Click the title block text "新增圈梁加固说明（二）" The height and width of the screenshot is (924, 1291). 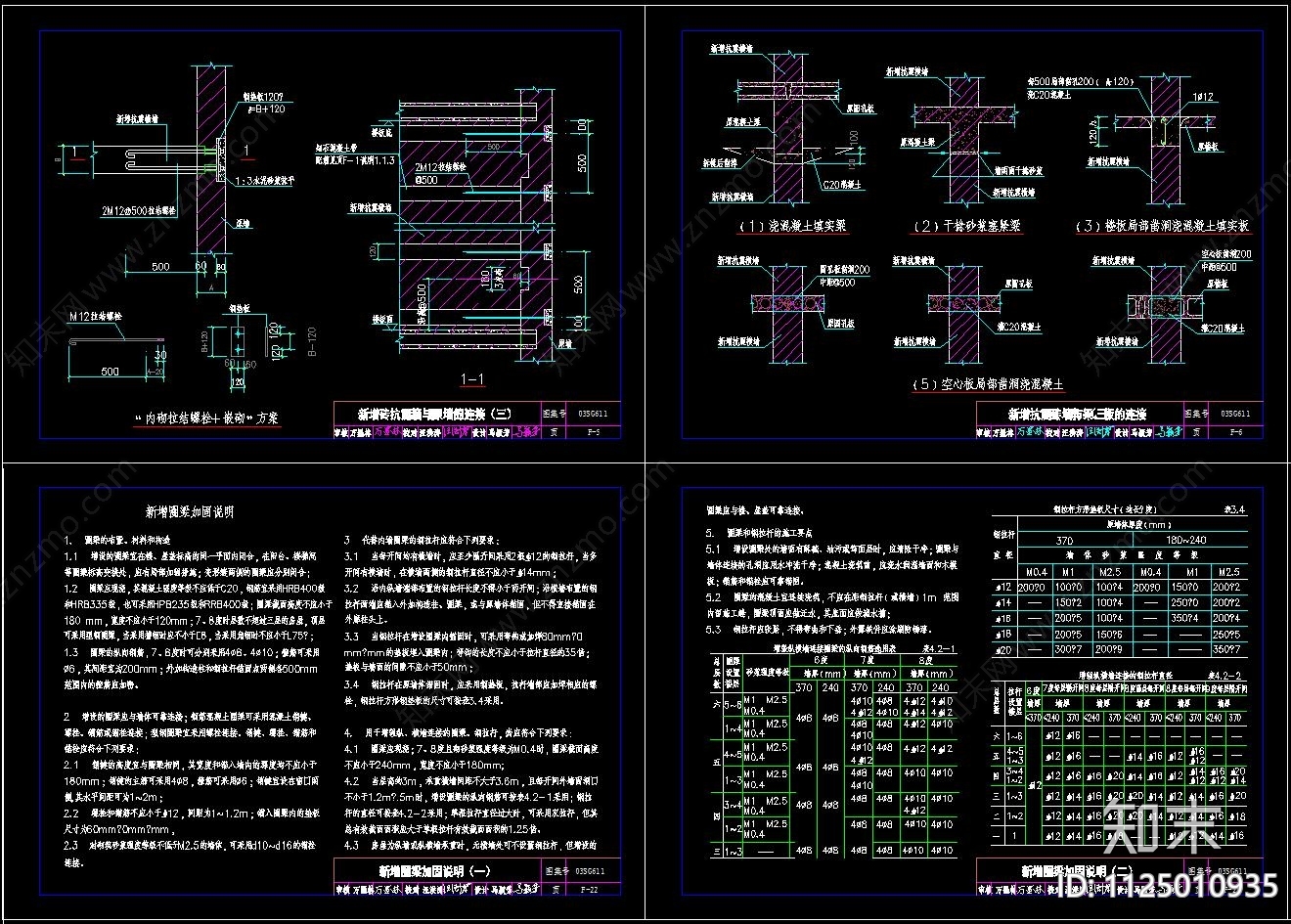pos(1077,870)
